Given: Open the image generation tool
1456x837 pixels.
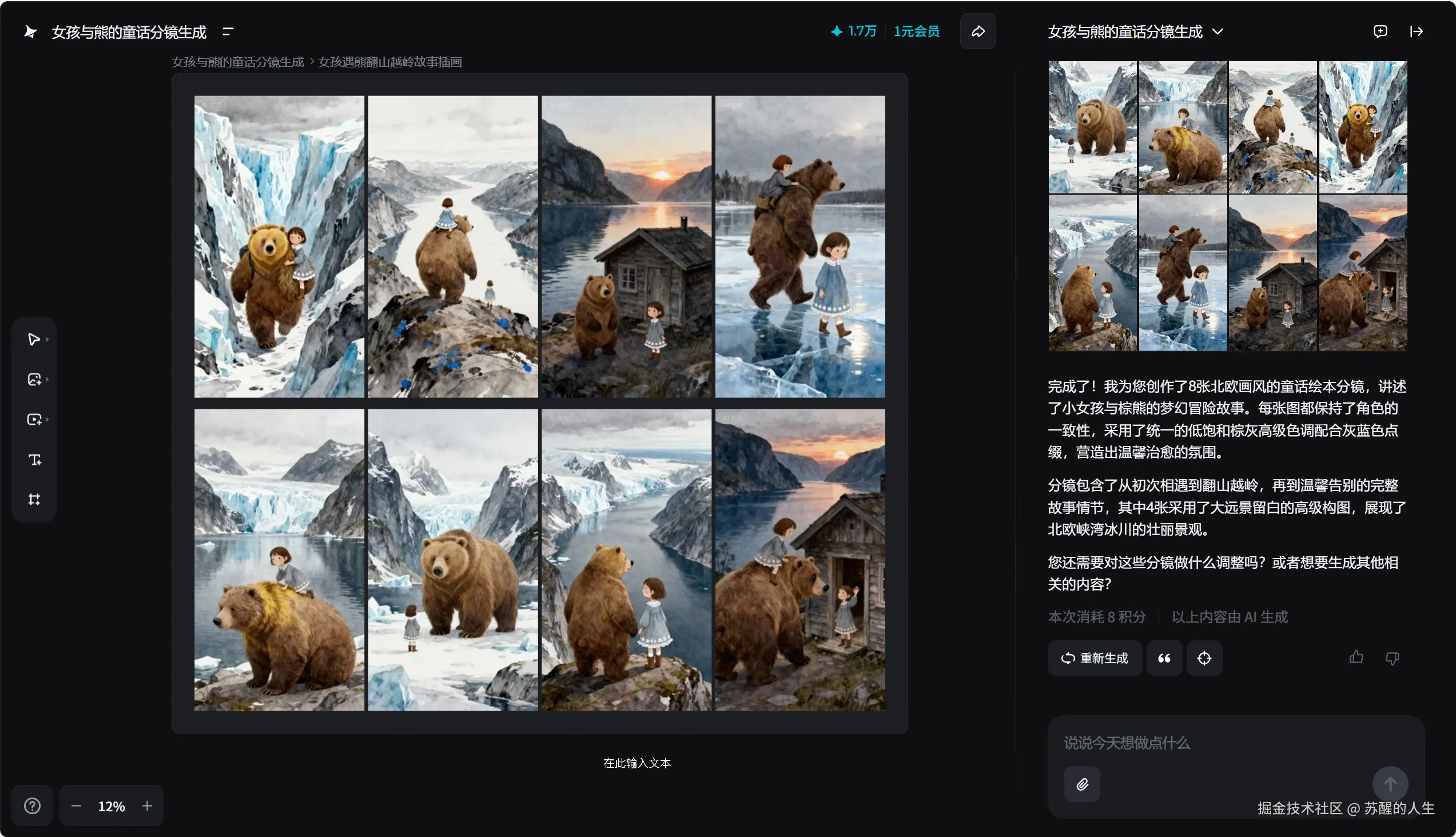Looking at the screenshot, I should click(x=34, y=380).
